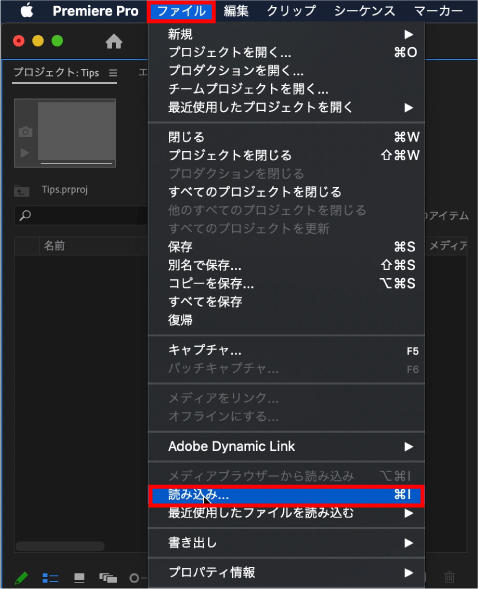This screenshot has height=589, width=478.
Task: Toggle the green pencil write-lock icon
Action: (x=21, y=577)
